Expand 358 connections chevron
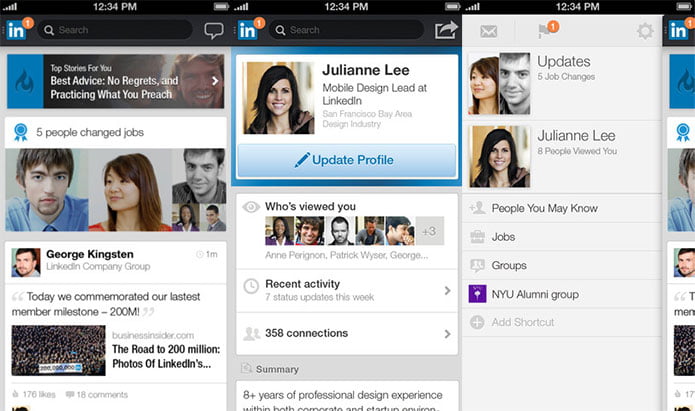This screenshot has height=411, width=695. (447, 334)
